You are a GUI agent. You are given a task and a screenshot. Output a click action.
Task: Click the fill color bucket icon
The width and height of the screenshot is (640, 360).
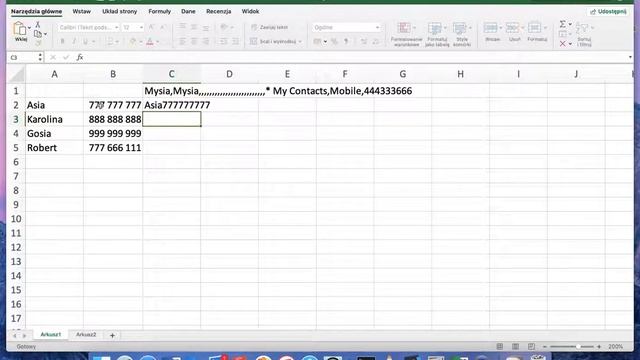point(133,42)
